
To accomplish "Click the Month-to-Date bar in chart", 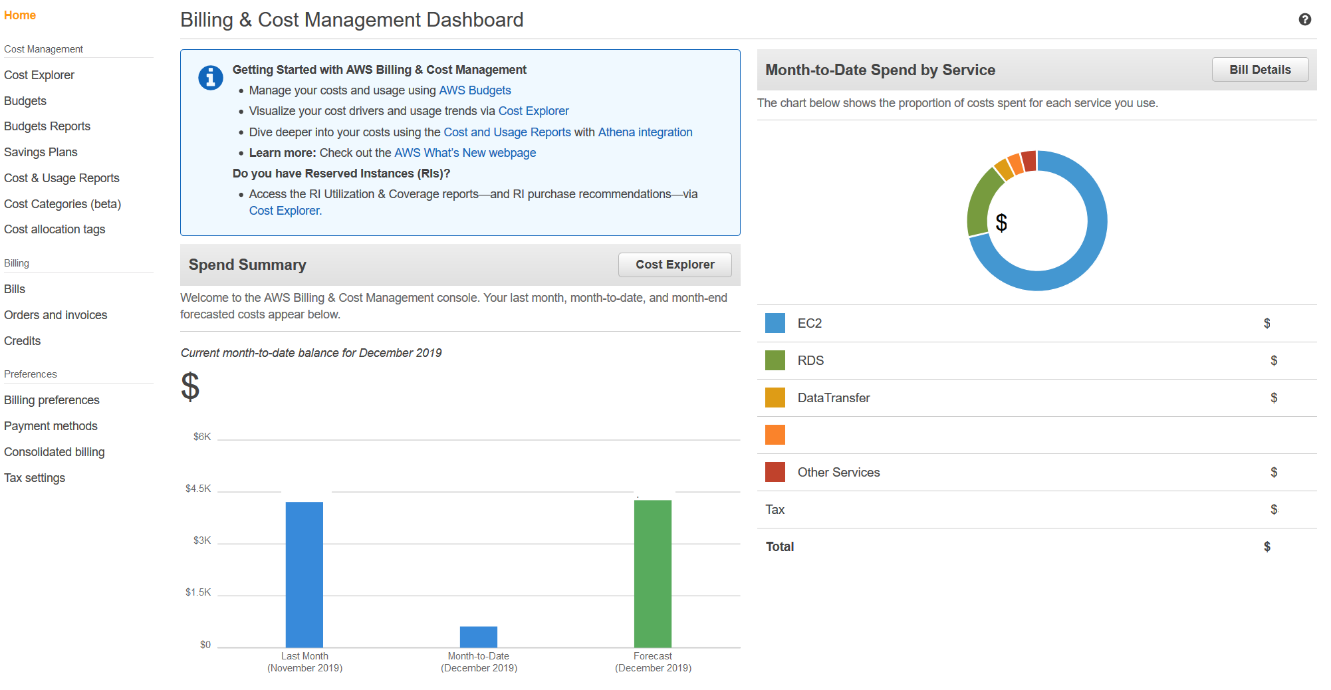I will point(478,637).
